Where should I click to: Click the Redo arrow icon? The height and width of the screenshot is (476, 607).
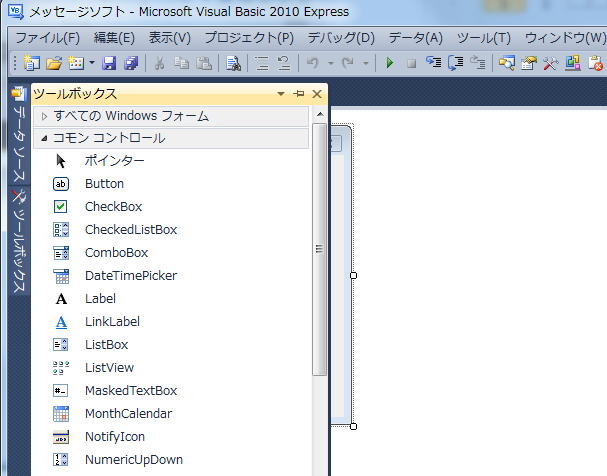click(348, 63)
